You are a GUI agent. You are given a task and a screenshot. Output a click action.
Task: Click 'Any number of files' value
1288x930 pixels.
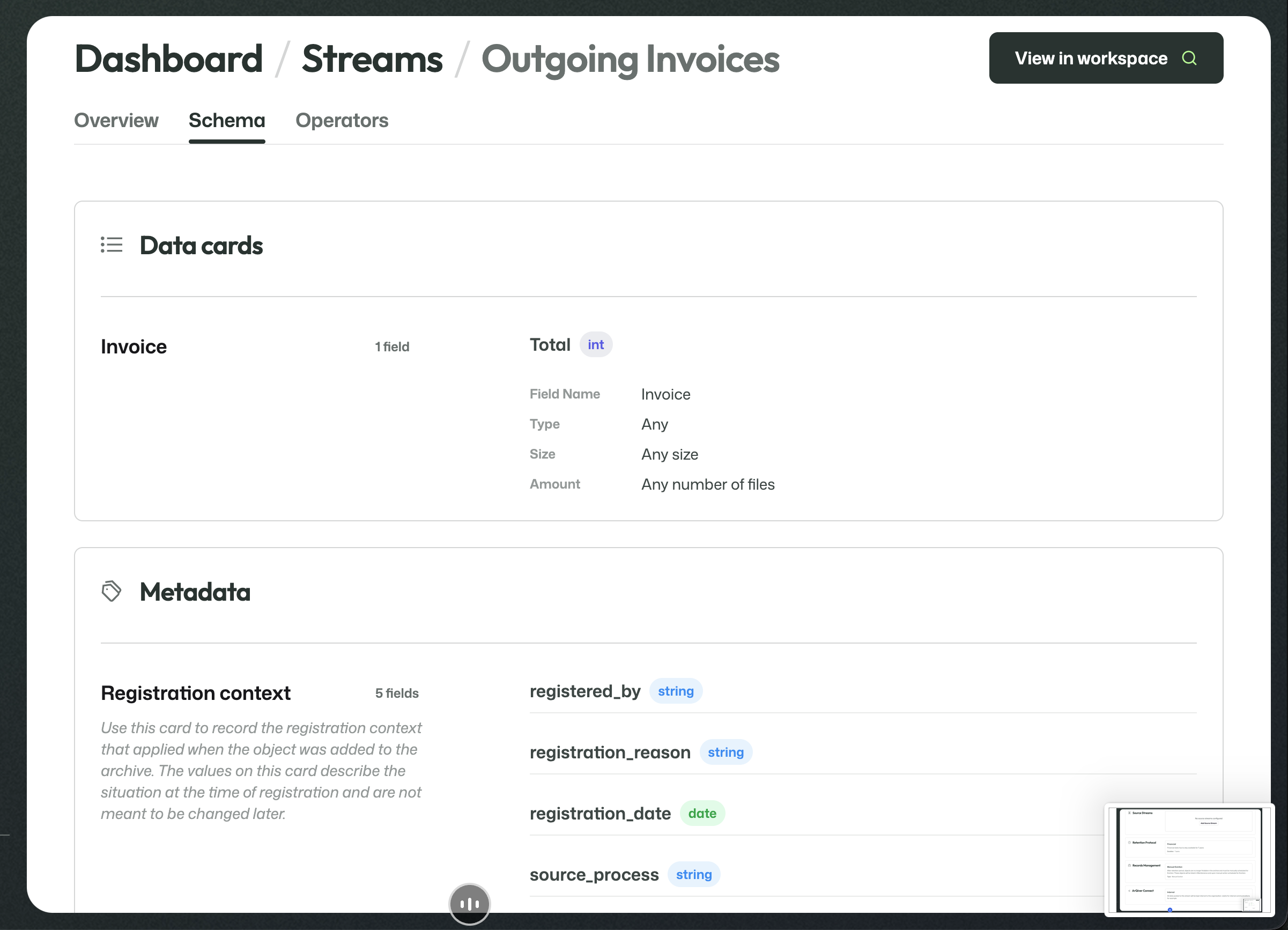tap(708, 484)
